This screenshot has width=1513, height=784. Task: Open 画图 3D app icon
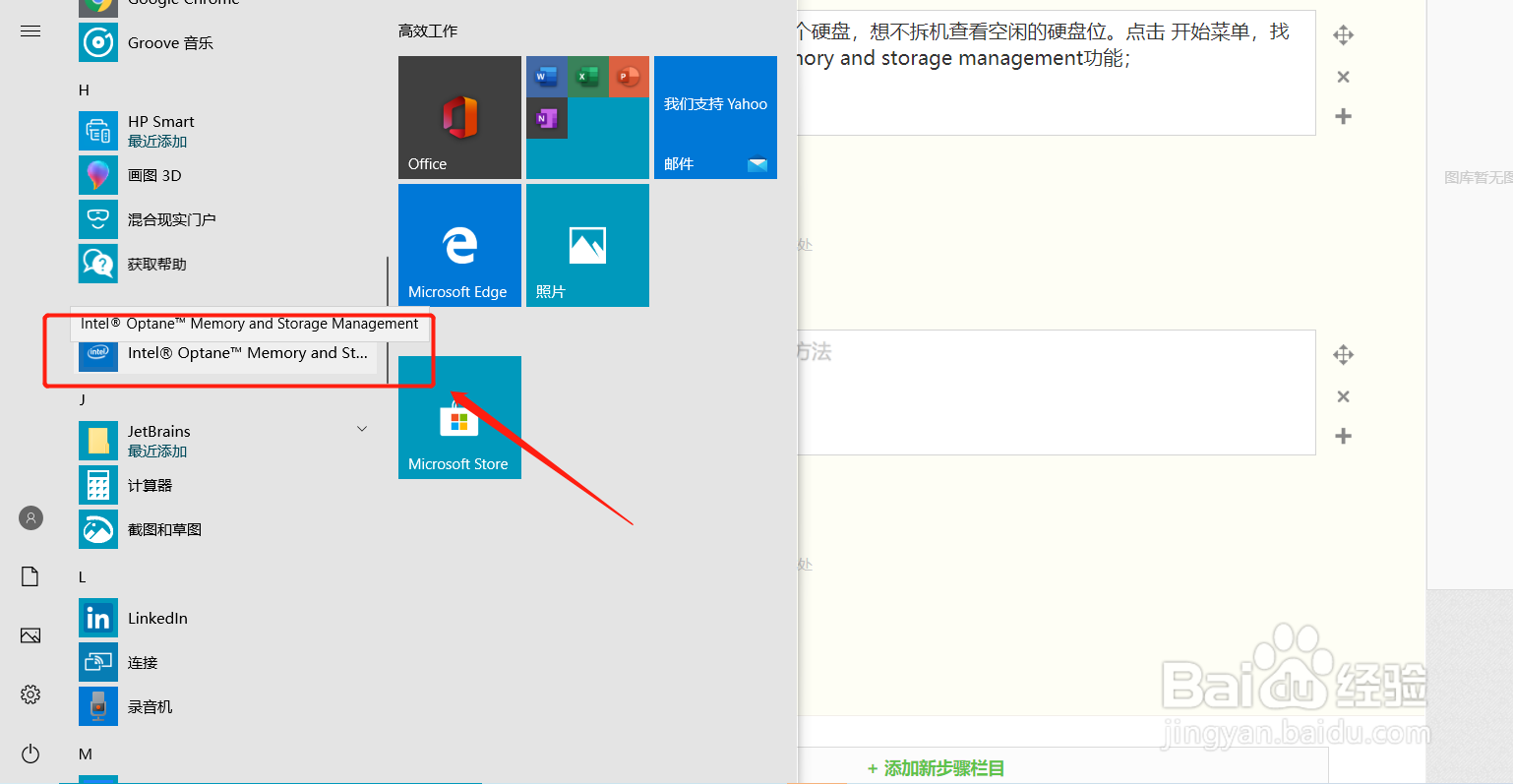(x=98, y=175)
